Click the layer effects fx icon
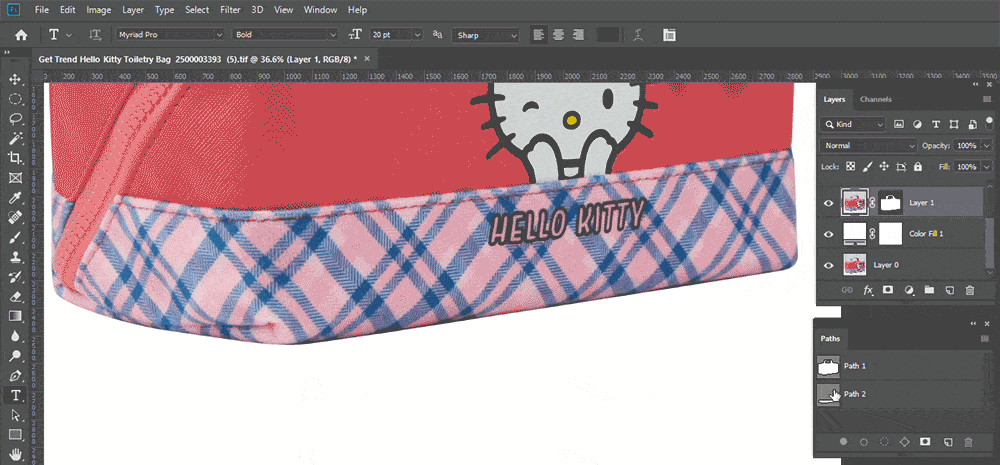Image resolution: width=1000 pixels, height=465 pixels. click(x=867, y=290)
